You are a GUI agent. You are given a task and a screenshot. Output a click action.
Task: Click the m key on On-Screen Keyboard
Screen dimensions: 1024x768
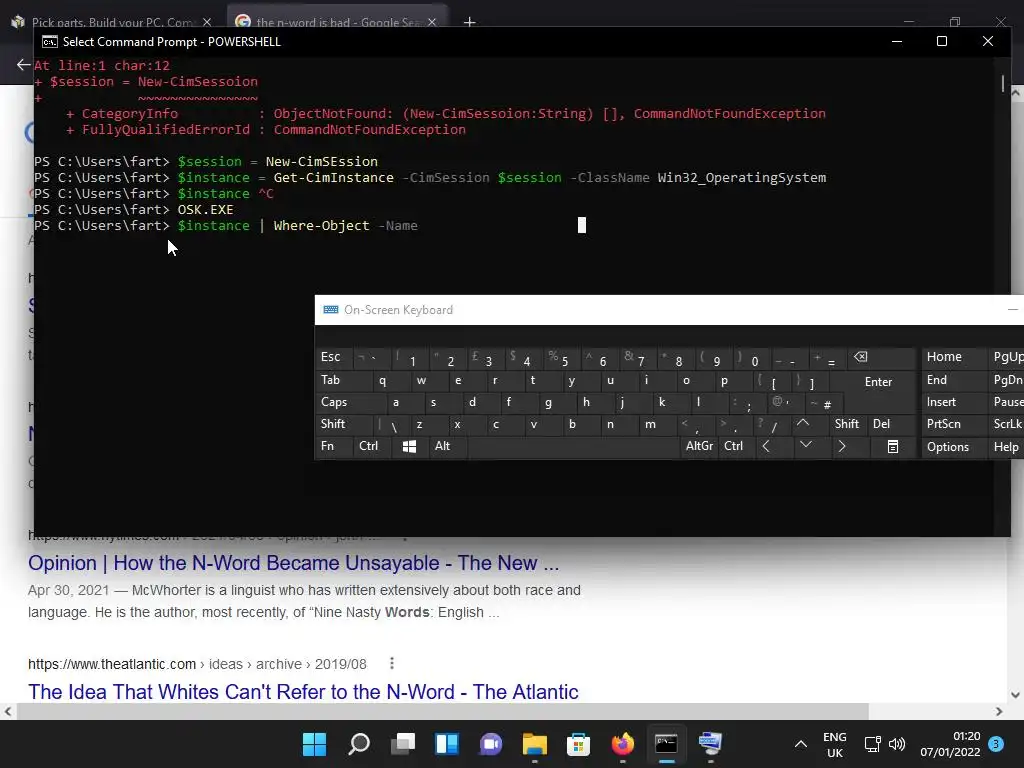(x=656, y=424)
